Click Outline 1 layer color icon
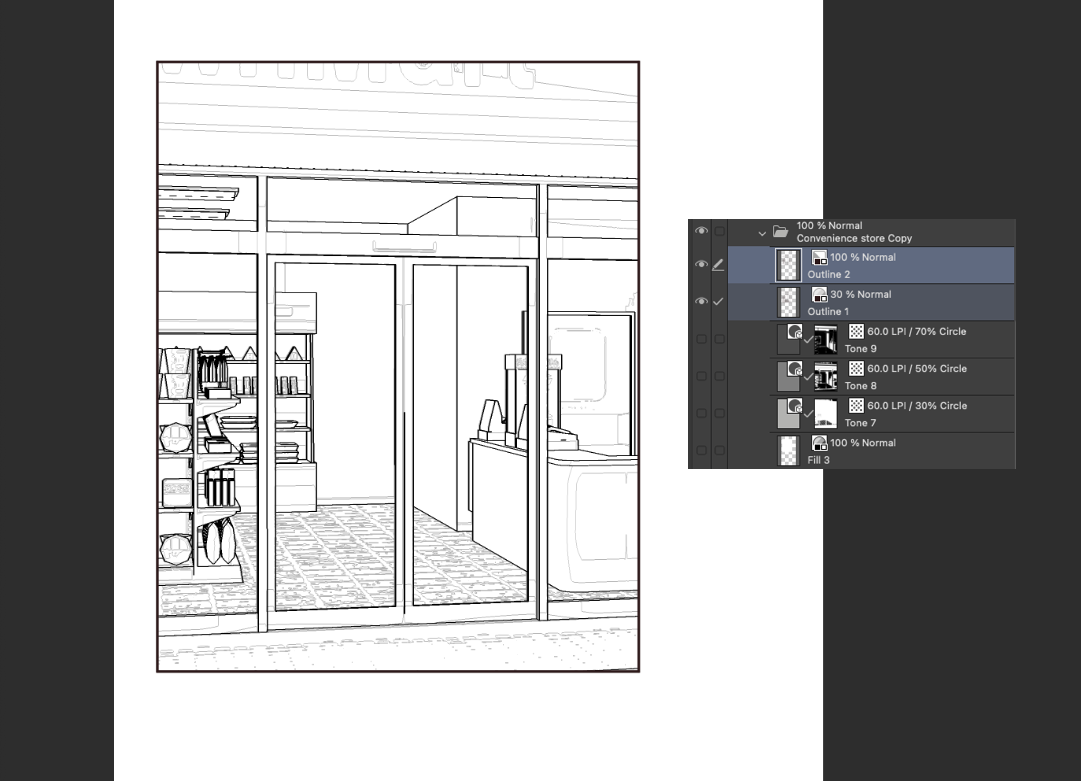The image size is (1081, 781). click(819, 294)
